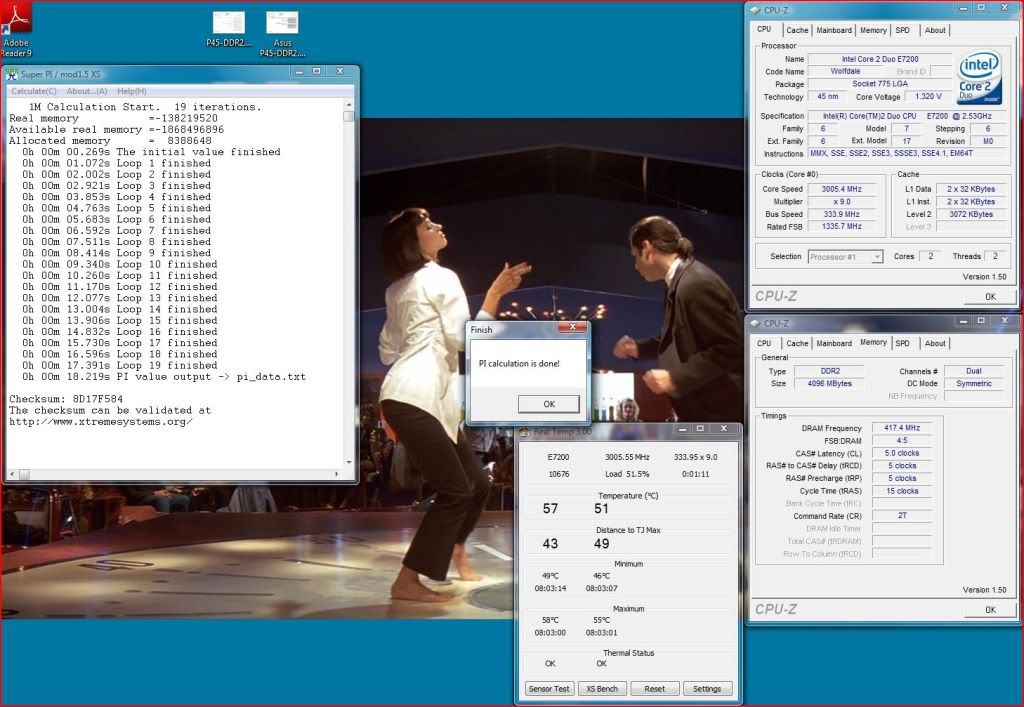Click the xtremesystems.org URL text in Super PI

click(101, 422)
